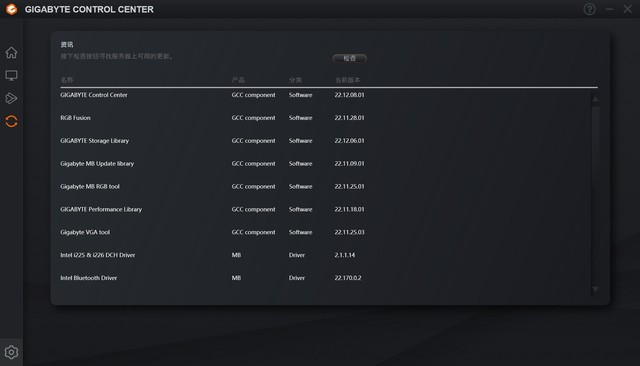This screenshot has width=640, height=366.
Task: Open the Home page in sidebar
Action: pyautogui.click(x=11, y=53)
